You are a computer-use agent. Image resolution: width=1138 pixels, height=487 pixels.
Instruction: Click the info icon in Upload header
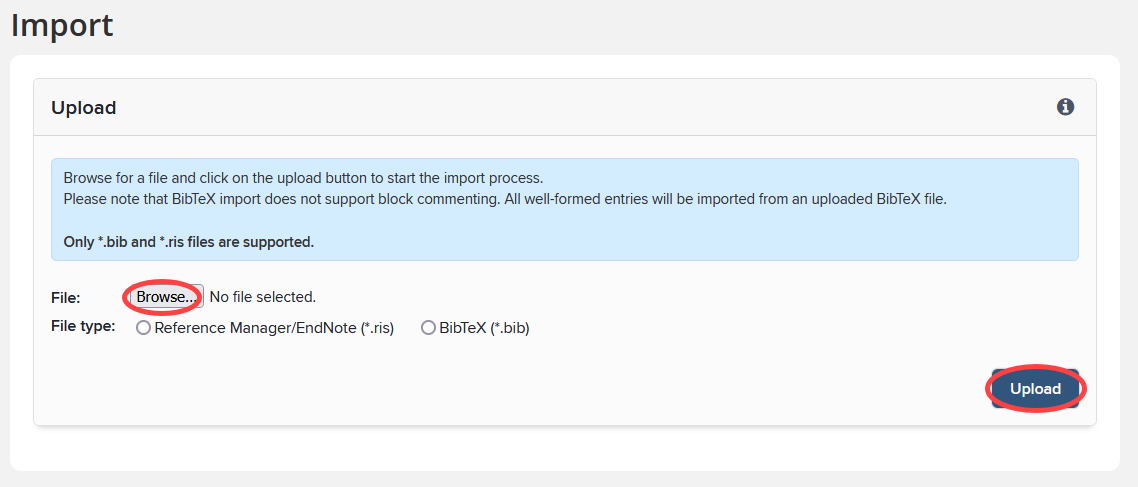point(1065,107)
